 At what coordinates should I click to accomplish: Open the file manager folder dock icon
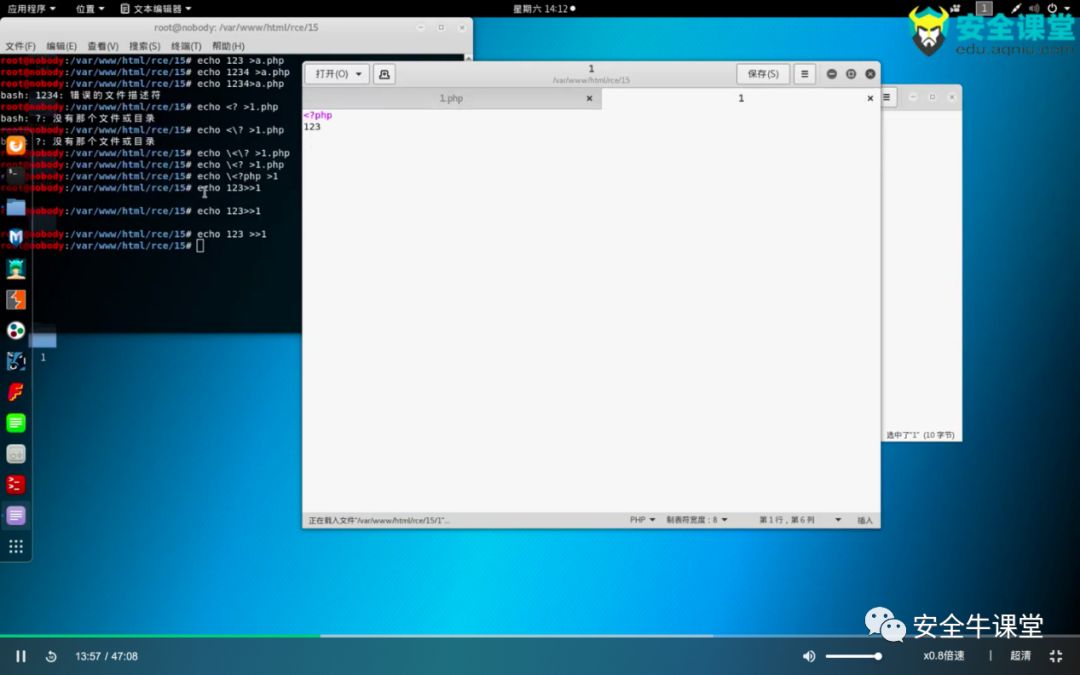16,207
